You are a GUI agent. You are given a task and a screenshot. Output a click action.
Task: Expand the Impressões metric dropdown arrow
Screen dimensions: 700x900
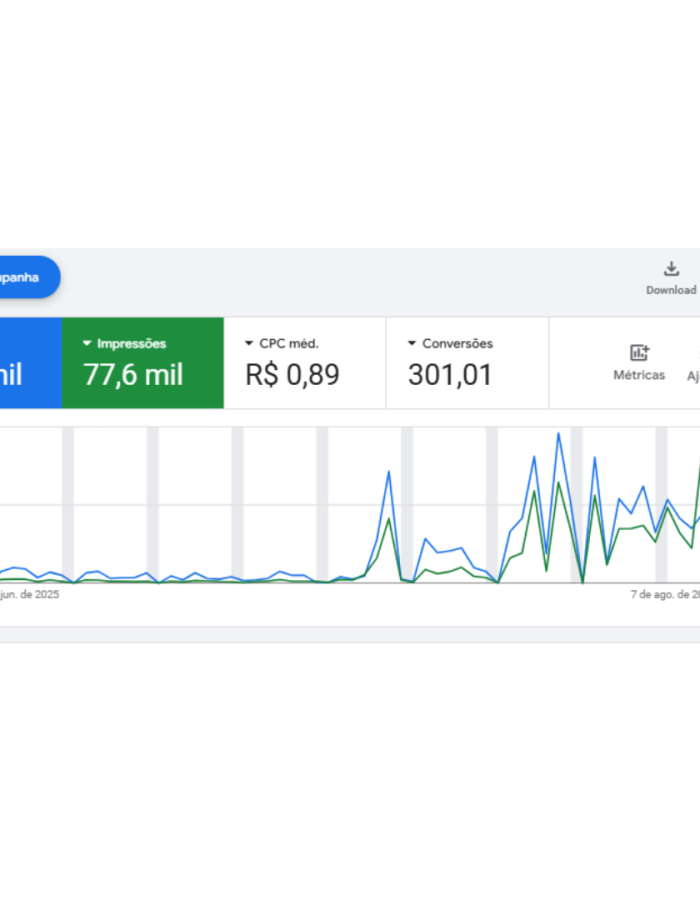click(87, 344)
